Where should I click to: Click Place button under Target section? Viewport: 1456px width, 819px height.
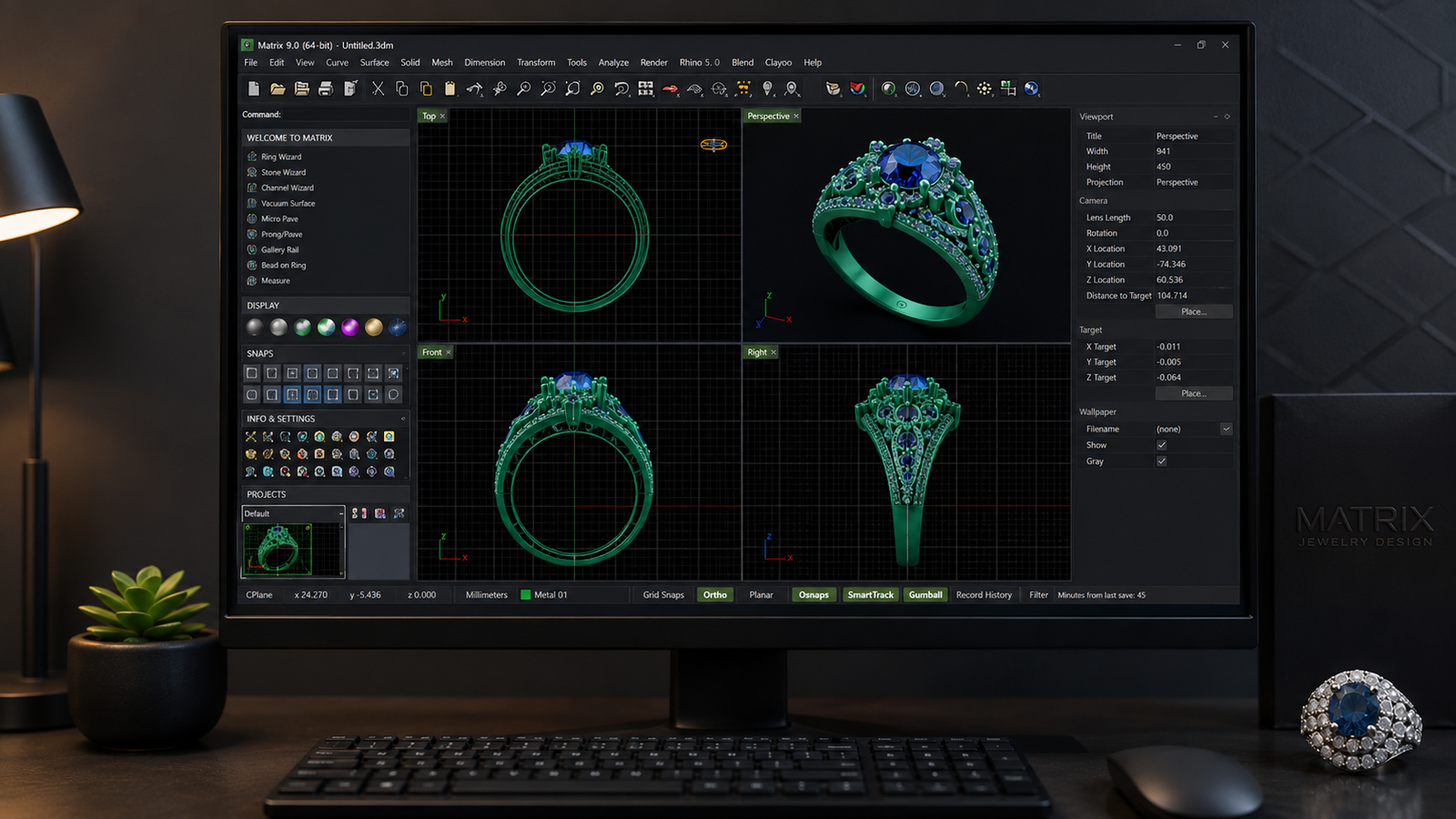[1194, 393]
